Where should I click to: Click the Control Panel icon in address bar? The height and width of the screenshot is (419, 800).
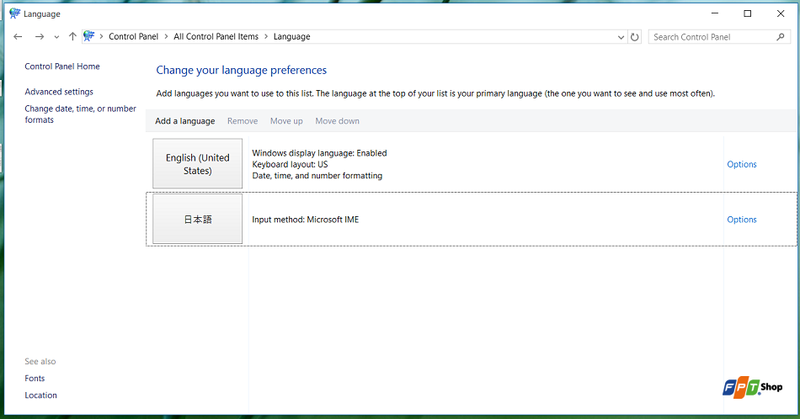point(89,36)
